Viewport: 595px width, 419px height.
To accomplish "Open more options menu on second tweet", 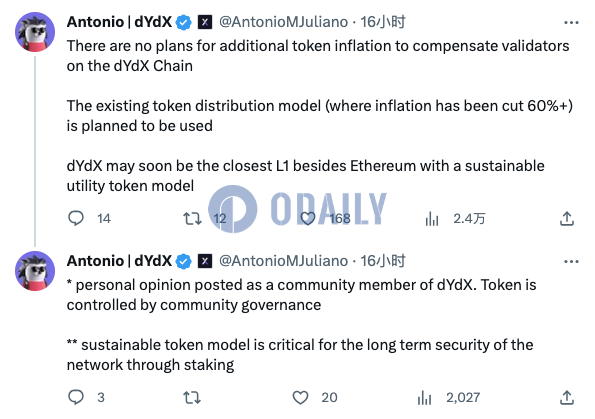I will tap(571, 261).
